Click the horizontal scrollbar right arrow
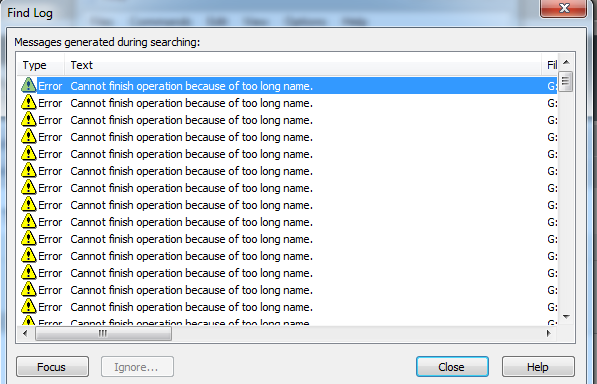The width and height of the screenshot is (597, 384). point(549,334)
